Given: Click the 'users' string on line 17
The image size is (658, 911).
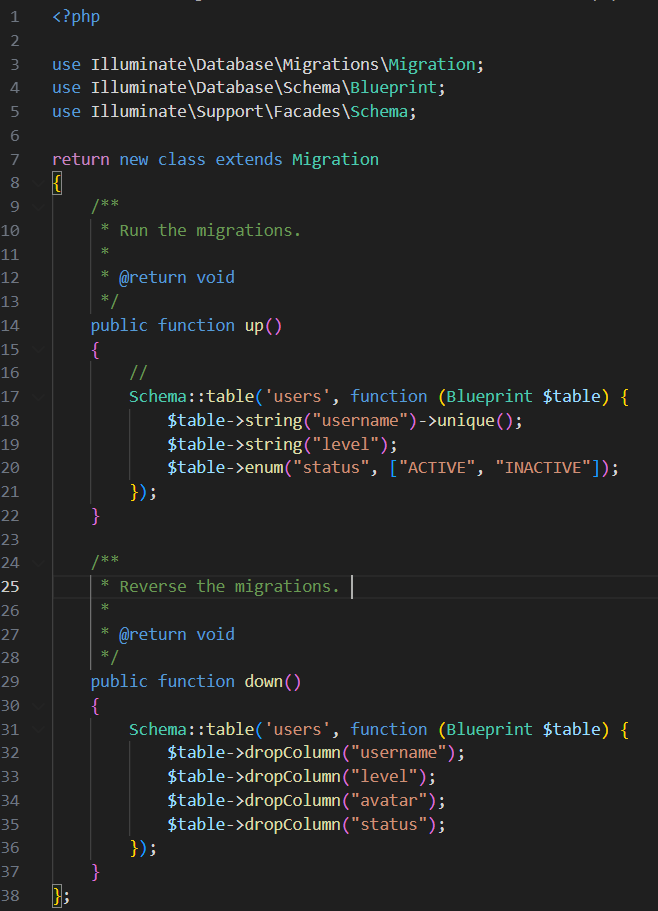Looking at the screenshot, I should pyautogui.click(x=297, y=396).
